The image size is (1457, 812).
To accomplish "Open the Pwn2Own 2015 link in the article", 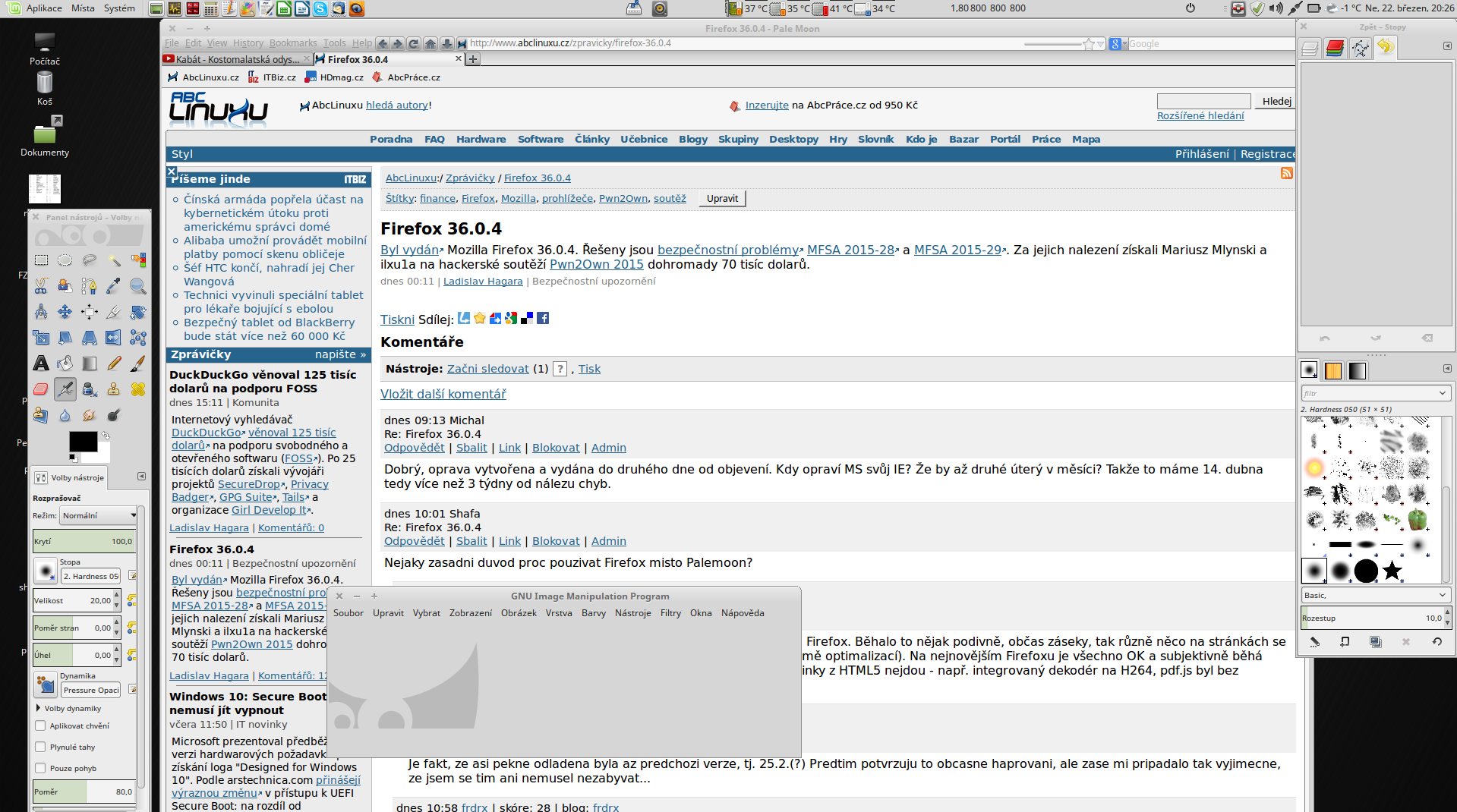I will tap(596, 265).
